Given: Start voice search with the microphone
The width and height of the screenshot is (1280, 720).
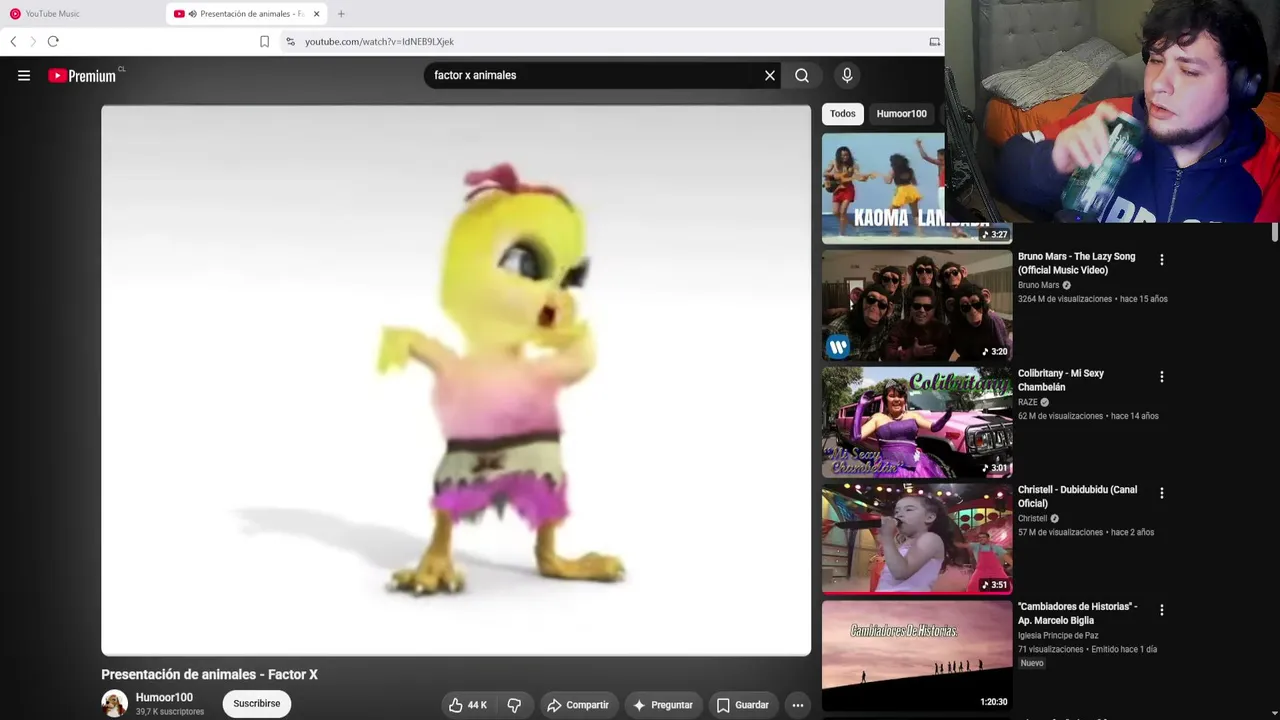Looking at the screenshot, I should click(x=847, y=75).
